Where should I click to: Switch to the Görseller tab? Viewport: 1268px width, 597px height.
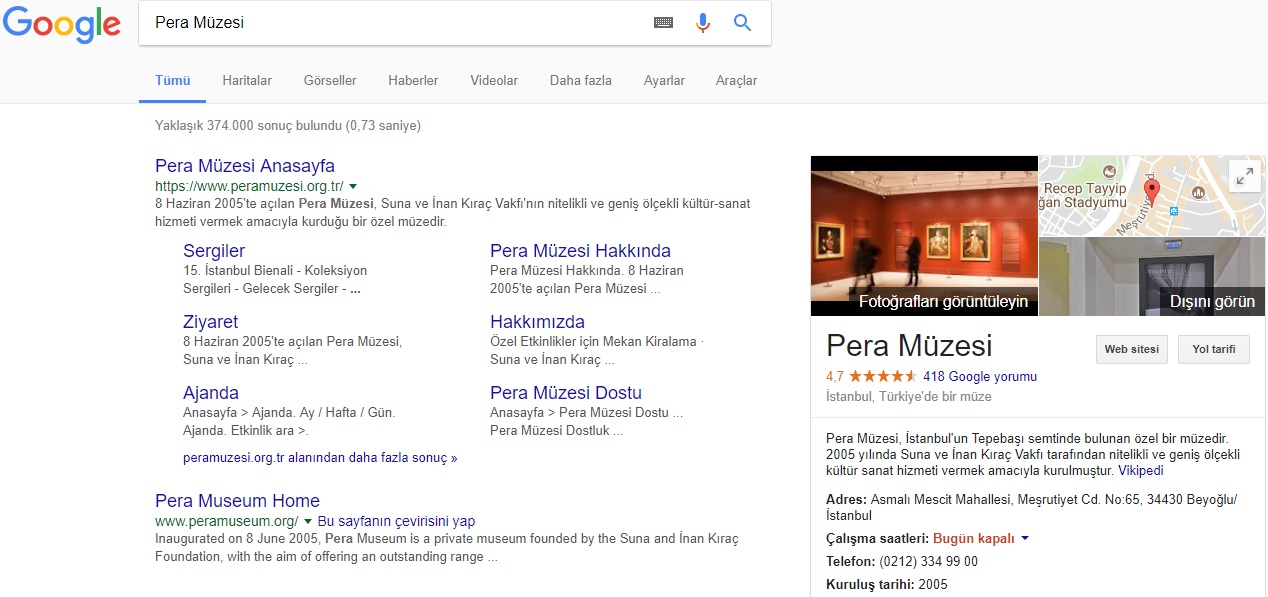(330, 81)
